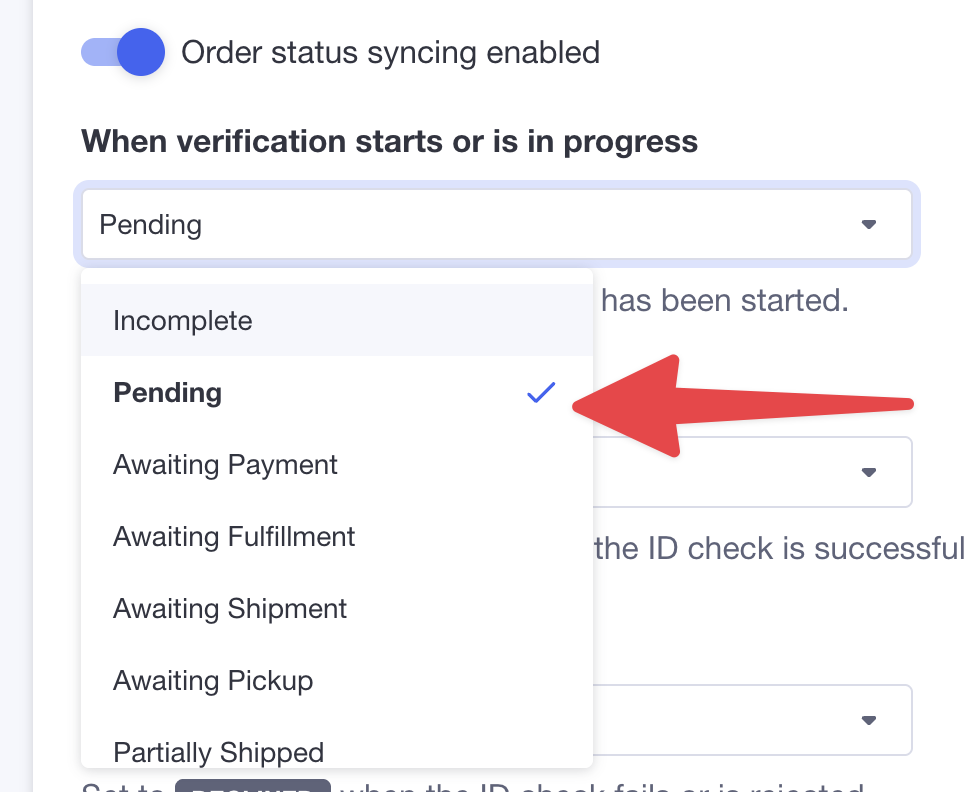Open the status dropdown below the ID check text

[x=750, y=472]
